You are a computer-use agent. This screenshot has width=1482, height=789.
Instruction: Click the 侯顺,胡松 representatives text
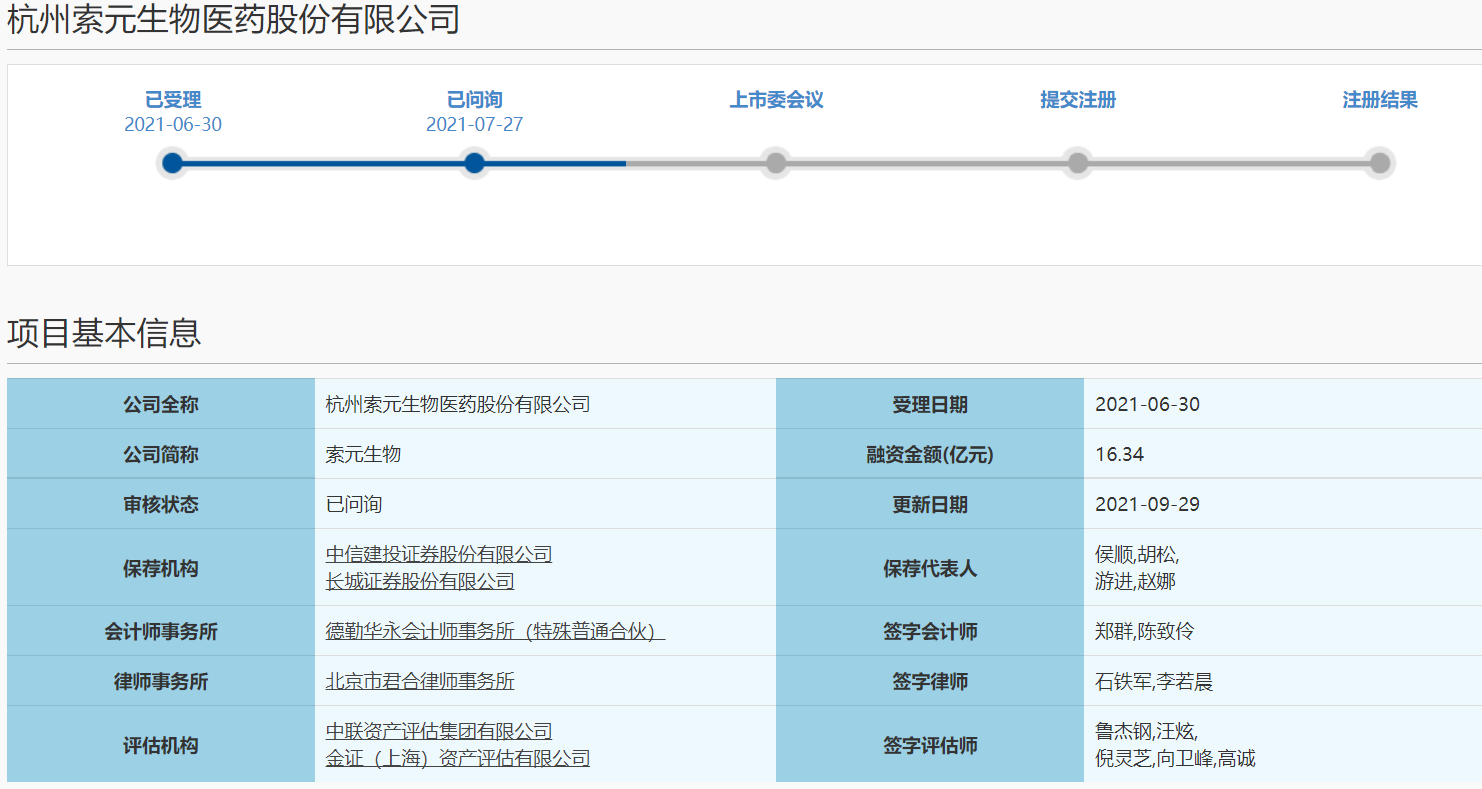point(1137,555)
